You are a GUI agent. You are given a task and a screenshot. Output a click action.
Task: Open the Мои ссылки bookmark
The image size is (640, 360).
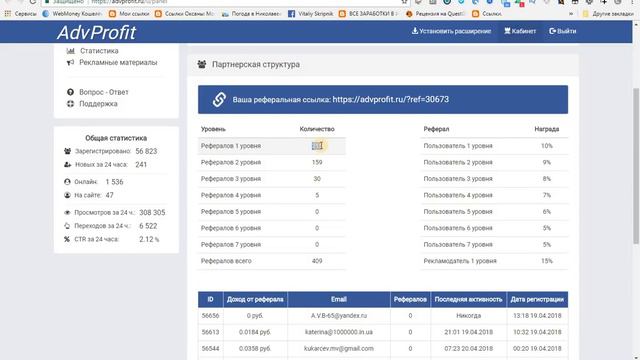129,14
